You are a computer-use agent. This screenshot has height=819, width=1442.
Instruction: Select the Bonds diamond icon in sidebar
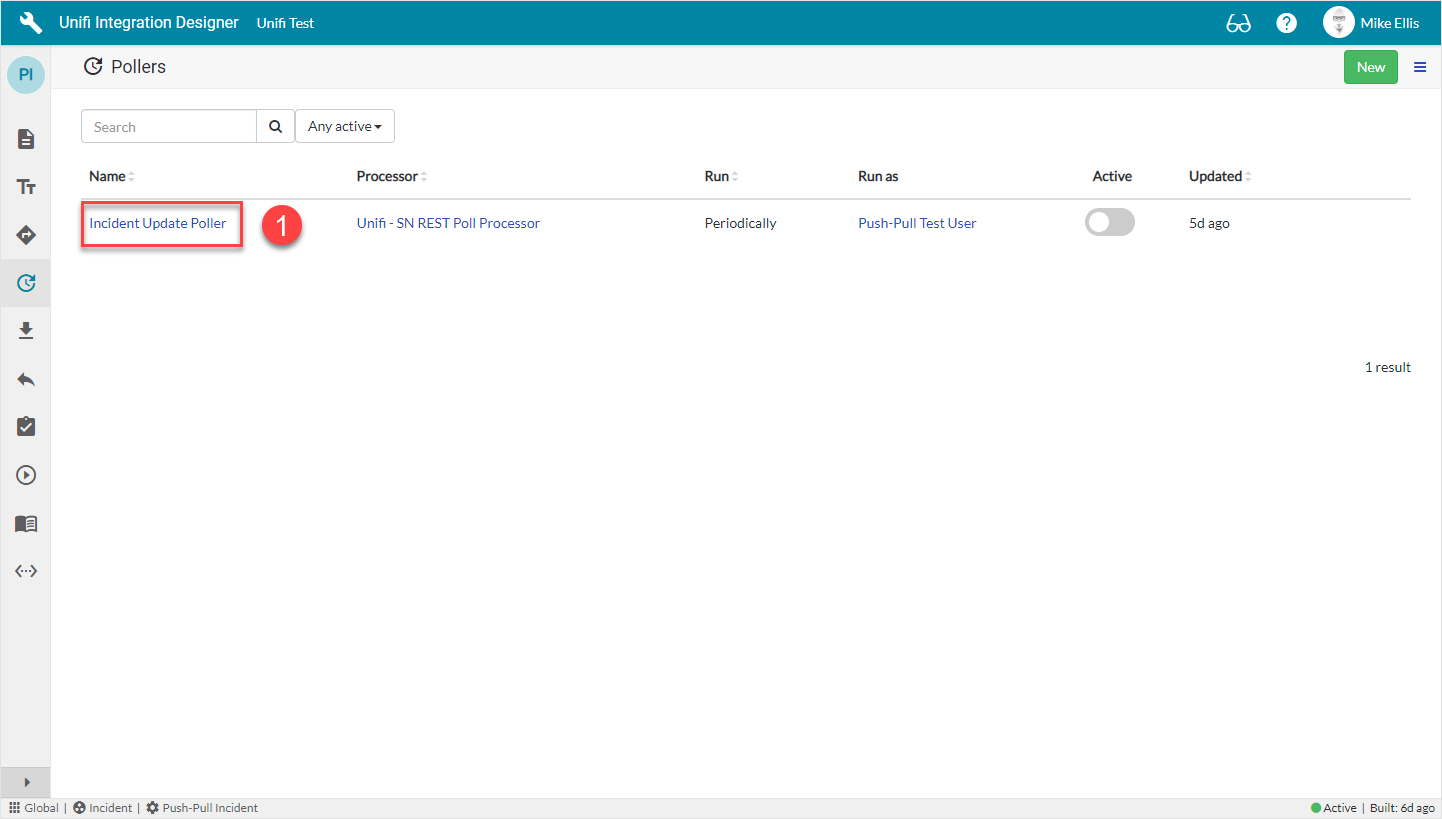pos(25,235)
